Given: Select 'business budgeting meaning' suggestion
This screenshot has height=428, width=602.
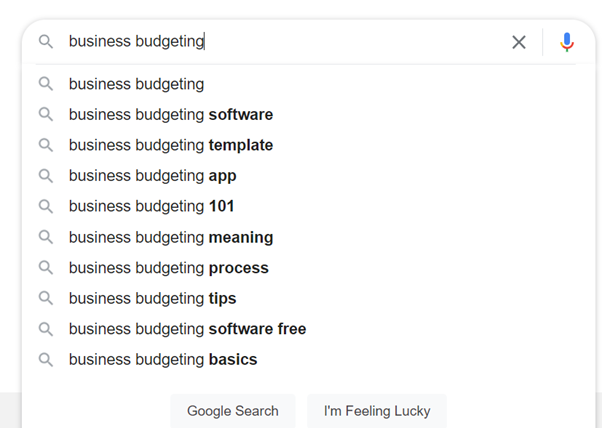Looking at the screenshot, I should pyautogui.click(x=170, y=237).
